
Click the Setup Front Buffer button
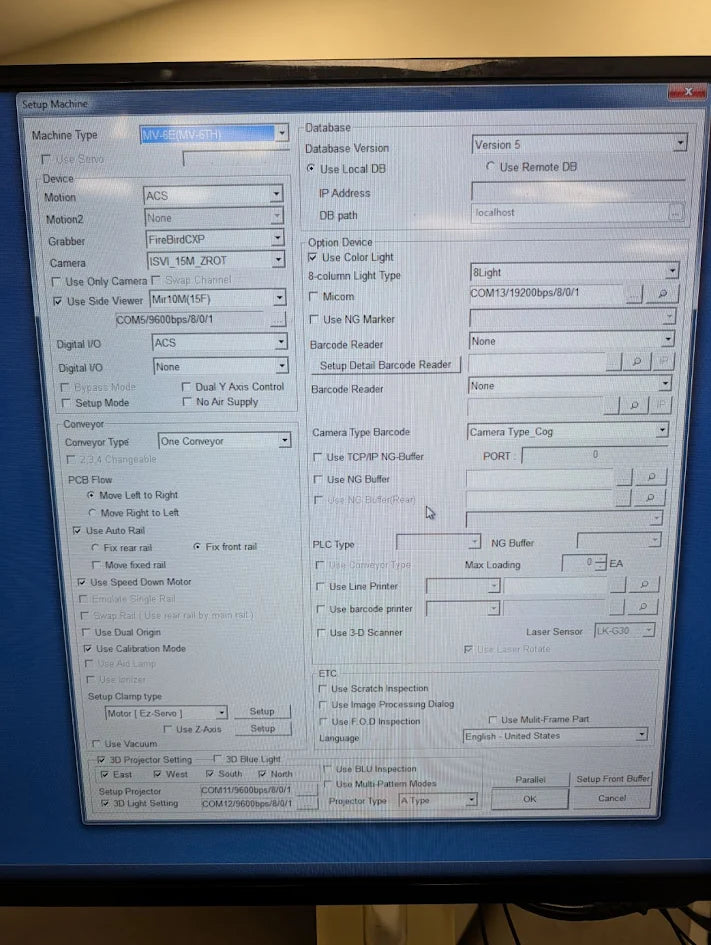612,779
